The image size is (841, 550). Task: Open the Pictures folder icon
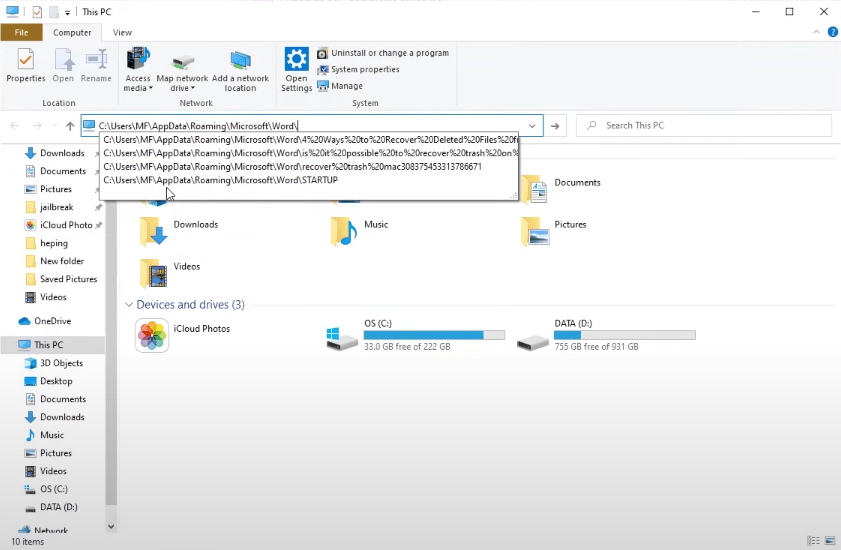(535, 231)
